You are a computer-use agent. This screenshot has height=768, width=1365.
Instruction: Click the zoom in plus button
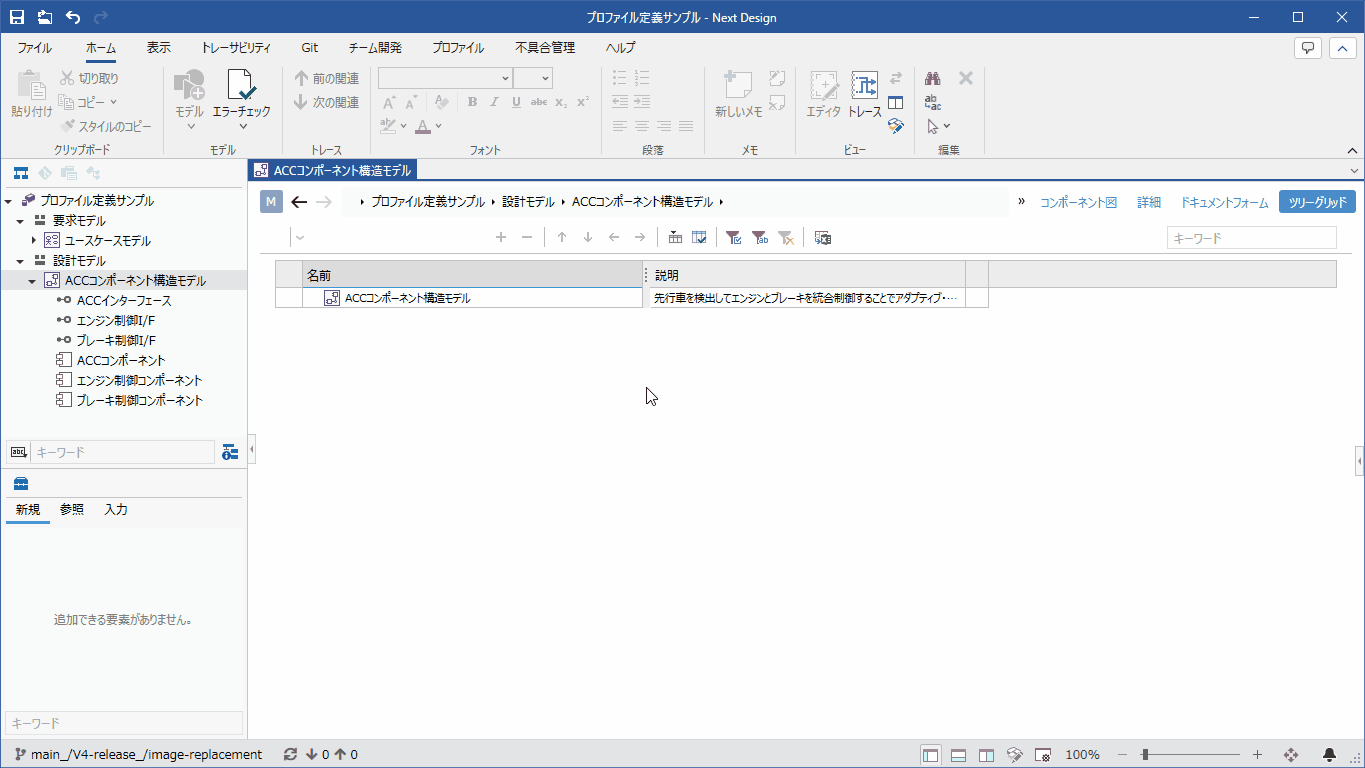(x=1257, y=755)
